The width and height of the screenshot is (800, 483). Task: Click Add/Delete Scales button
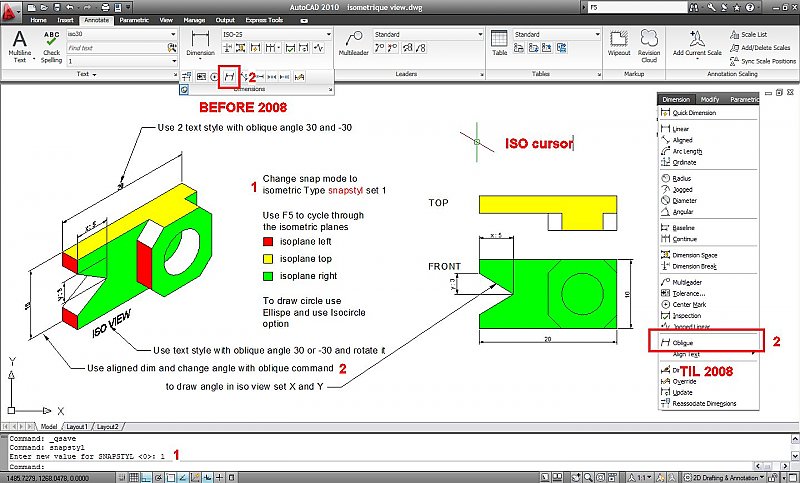pos(760,47)
